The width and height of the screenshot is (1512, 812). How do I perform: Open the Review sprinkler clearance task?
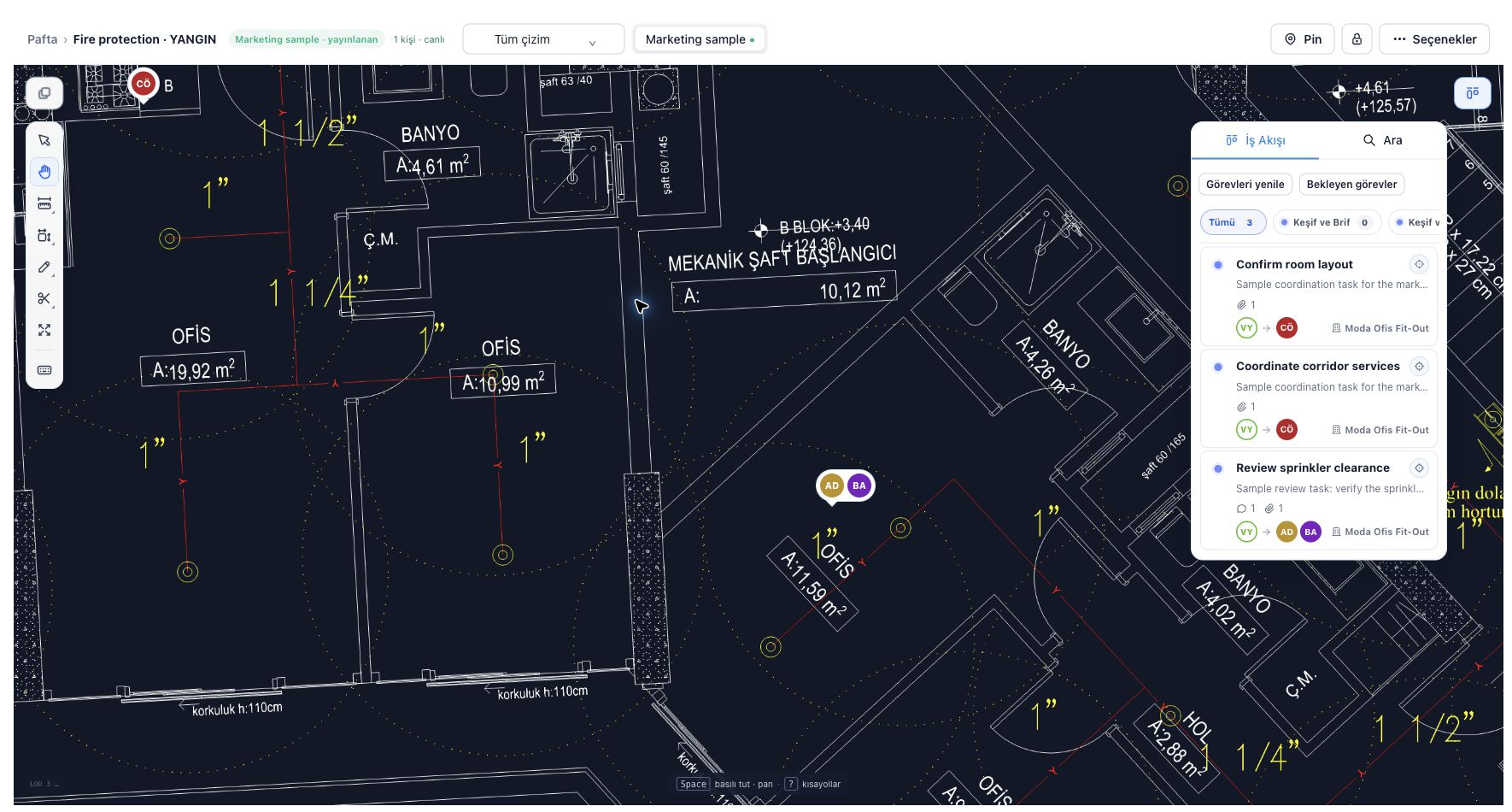[1318, 499]
